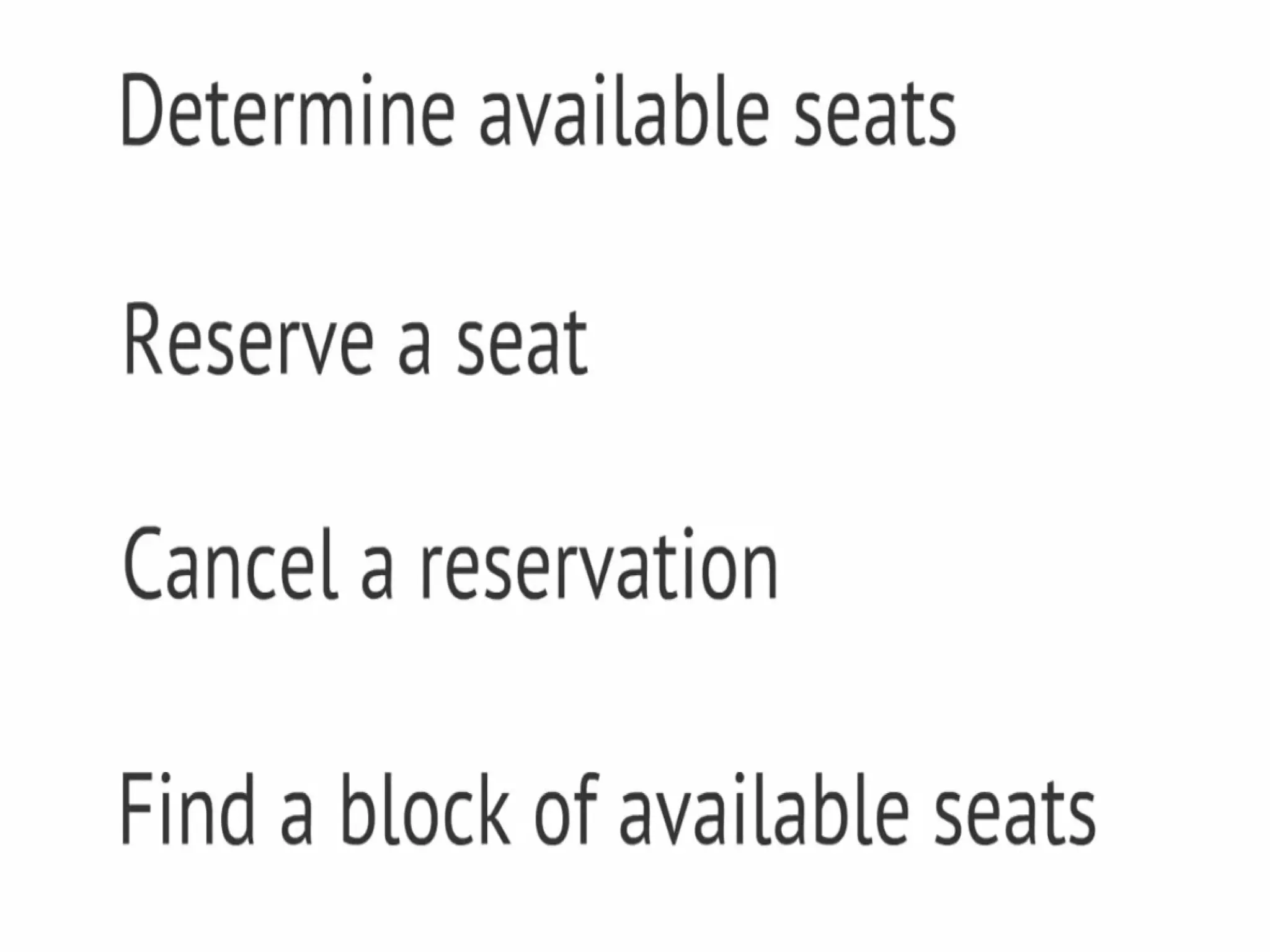Viewport: 1270px width, 952px height.
Task: Click the word 'Cancel'
Action: point(231,565)
